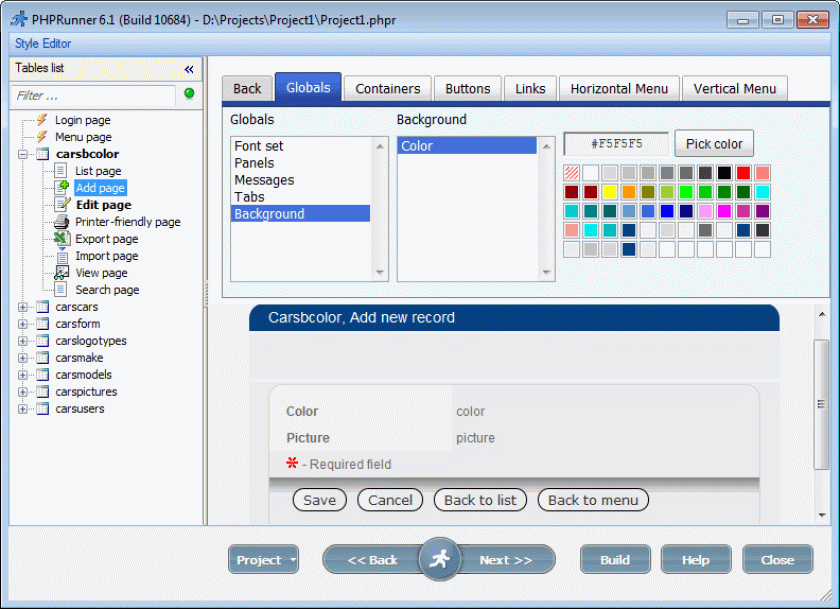Click the Import page icon
840x609 pixels.
click(x=62, y=256)
